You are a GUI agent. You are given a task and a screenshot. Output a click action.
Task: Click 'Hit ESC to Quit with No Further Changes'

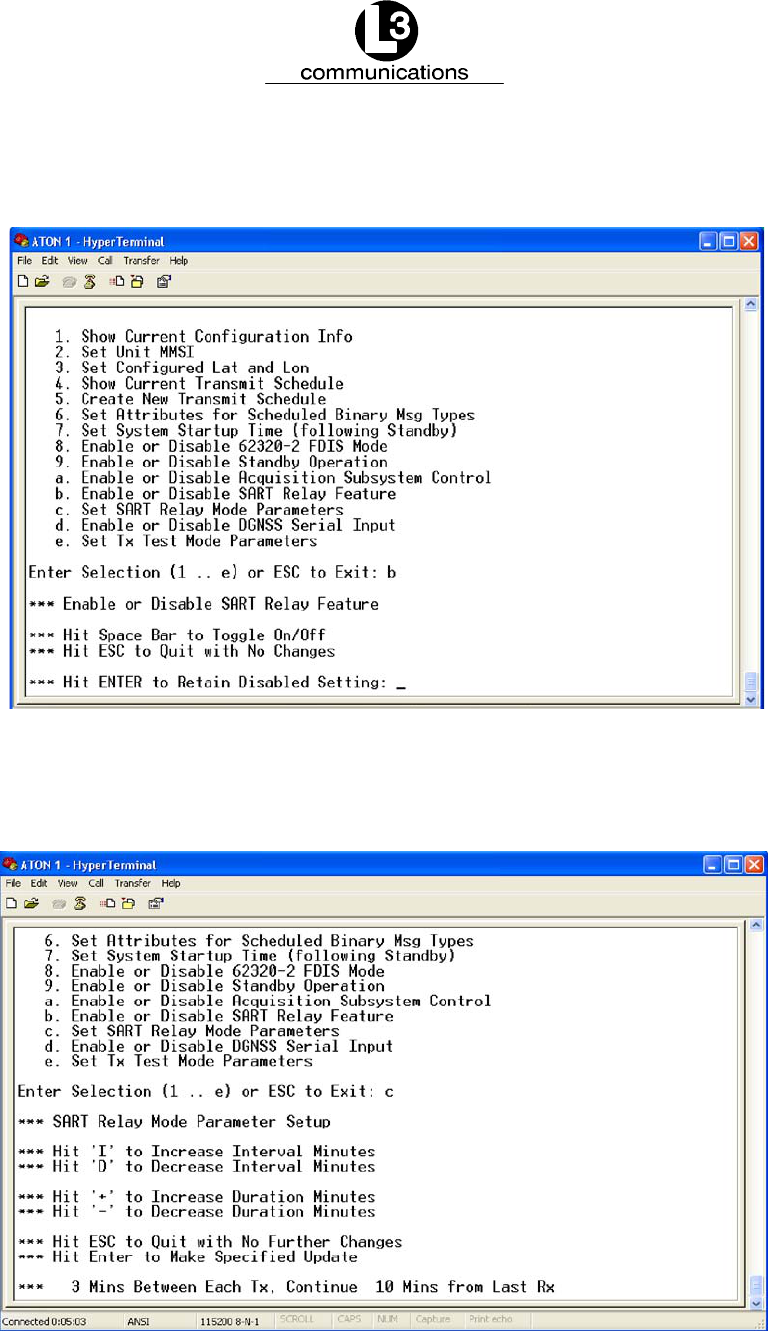pyautogui.click(x=210, y=1242)
